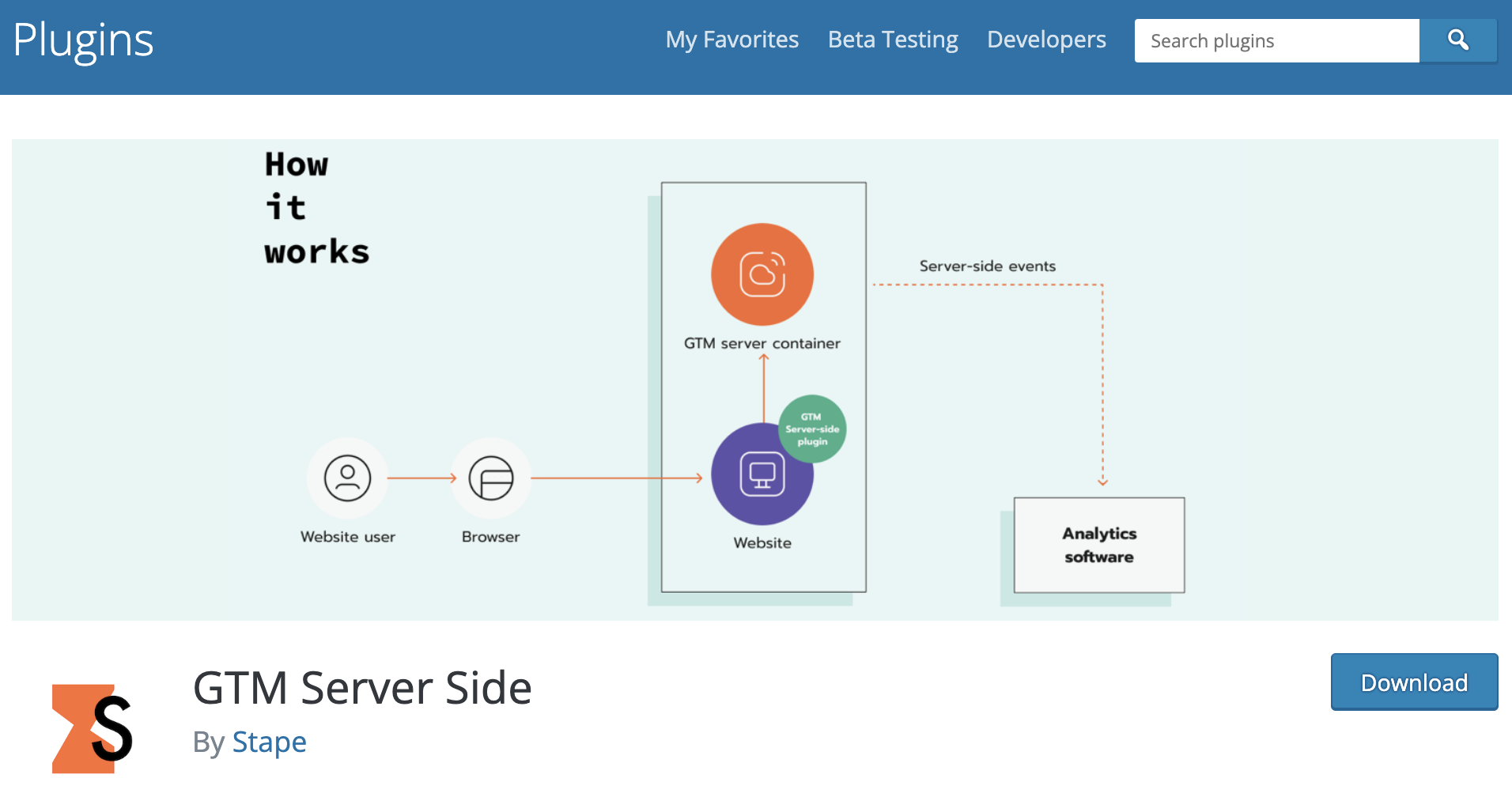Click the Browser icon in diagram

coord(491,478)
